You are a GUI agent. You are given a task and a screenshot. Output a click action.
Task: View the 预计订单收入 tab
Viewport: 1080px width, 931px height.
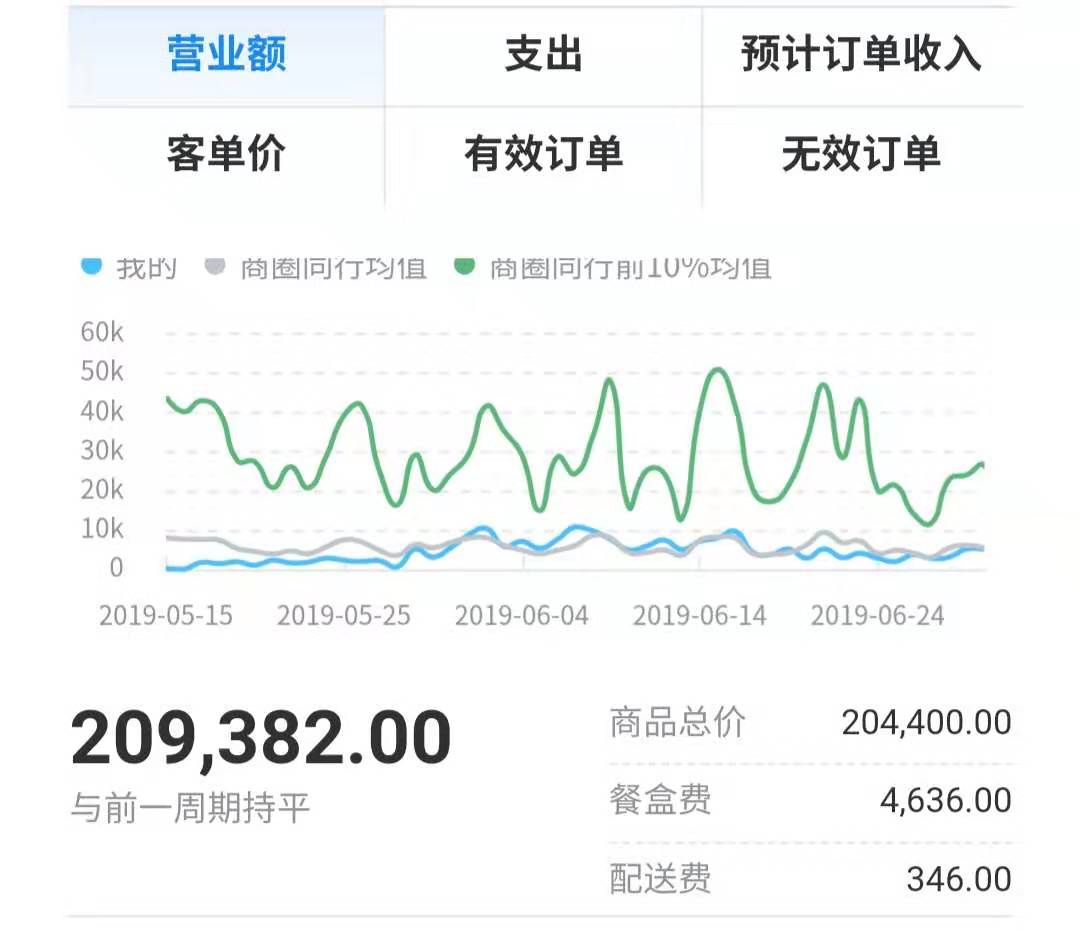click(861, 55)
